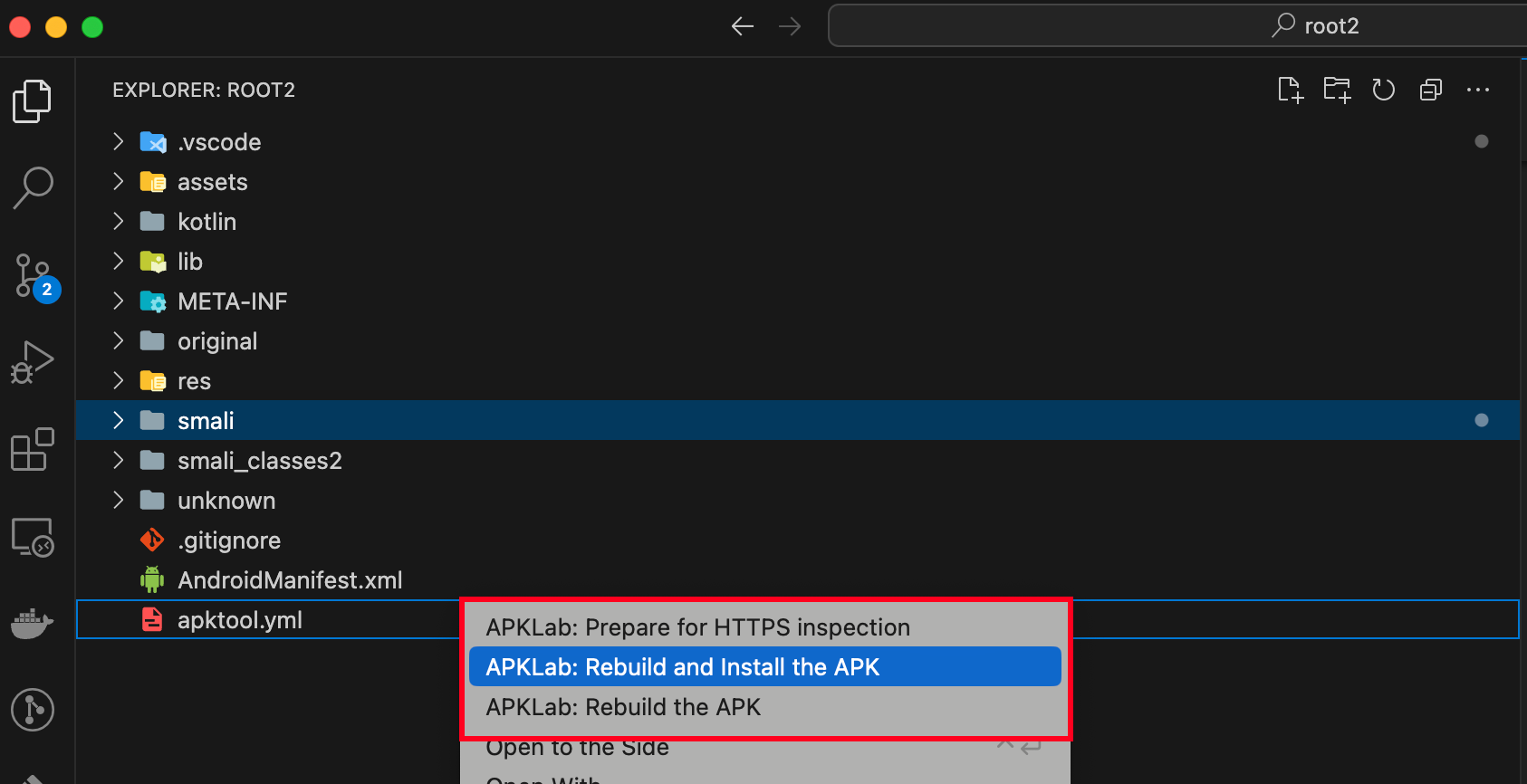The height and width of the screenshot is (784, 1527).
Task: Open Remote Explorer view
Action: [x=33, y=537]
